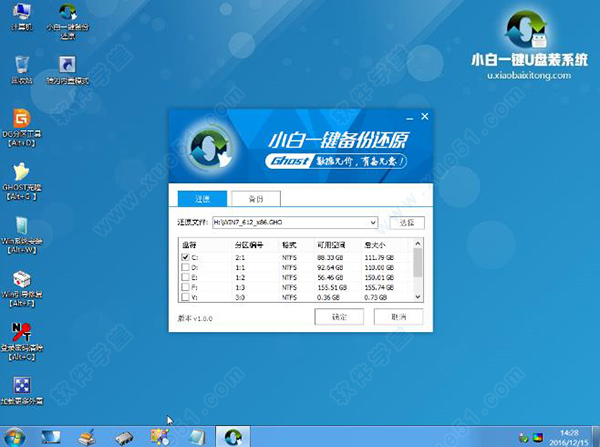Check the V: partition checkbox
This screenshot has width=600, height=447.
click(x=185, y=297)
